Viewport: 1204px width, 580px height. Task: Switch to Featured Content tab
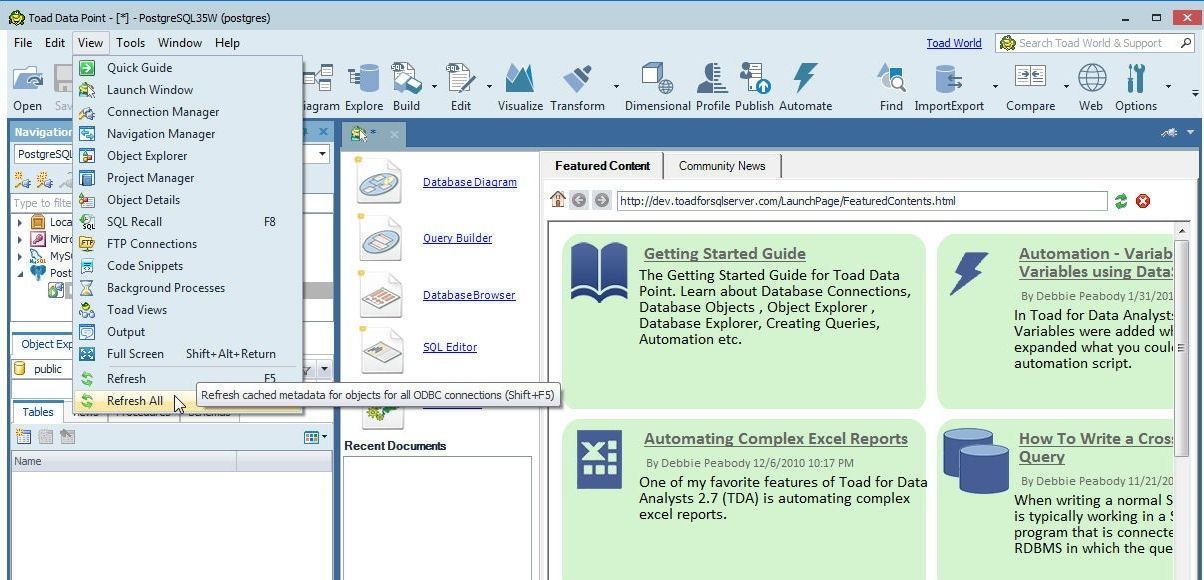point(602,166)
